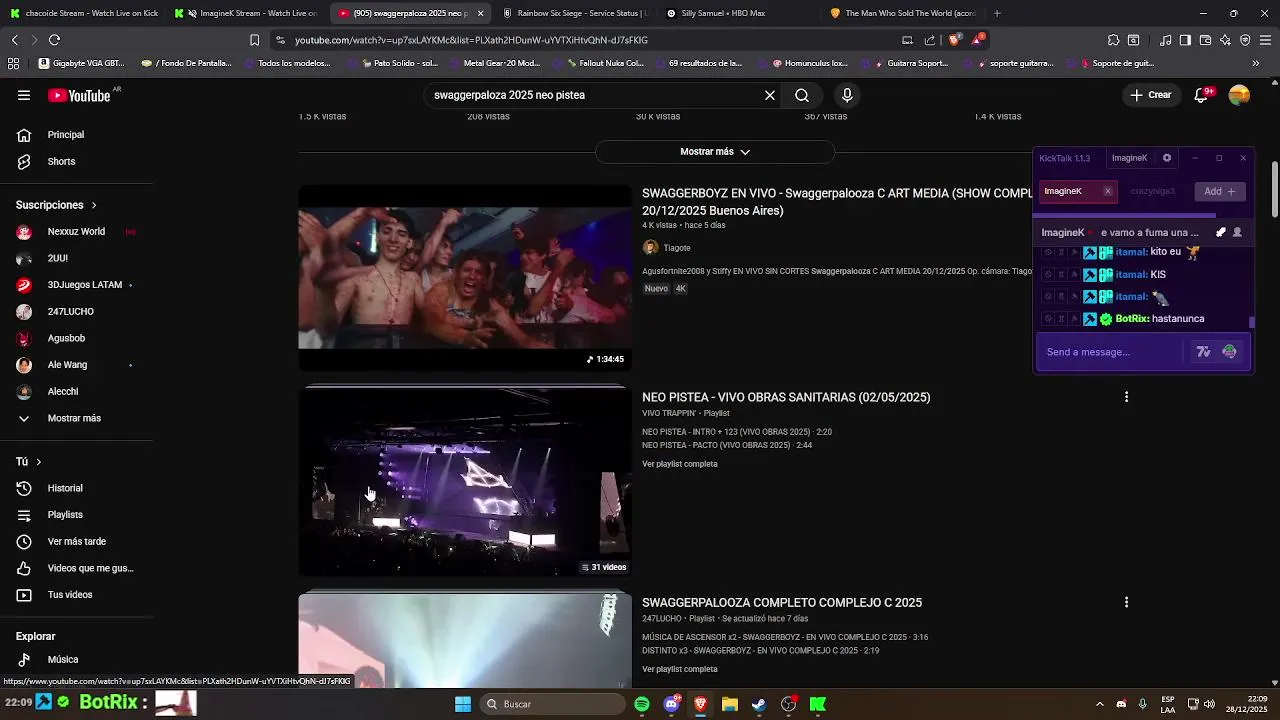The width and height of the screenshot is (1280, 720).
Task: Reload the page with the browser refresh icon
Action: pyautogui.click(x=54, y=40)
